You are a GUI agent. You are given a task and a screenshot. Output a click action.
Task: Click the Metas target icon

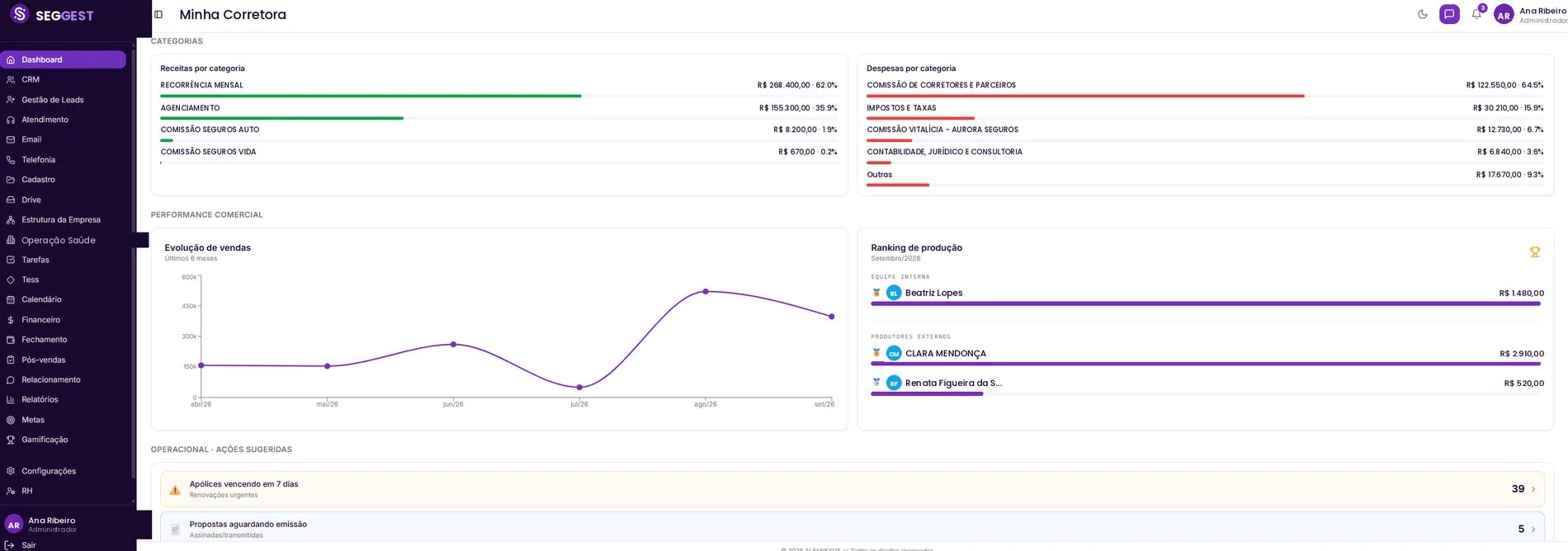11,420
